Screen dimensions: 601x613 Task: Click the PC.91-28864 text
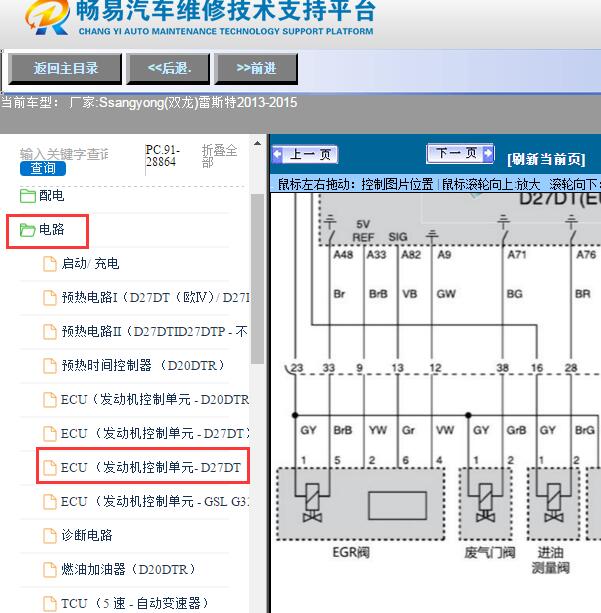(x=162, y=156)
